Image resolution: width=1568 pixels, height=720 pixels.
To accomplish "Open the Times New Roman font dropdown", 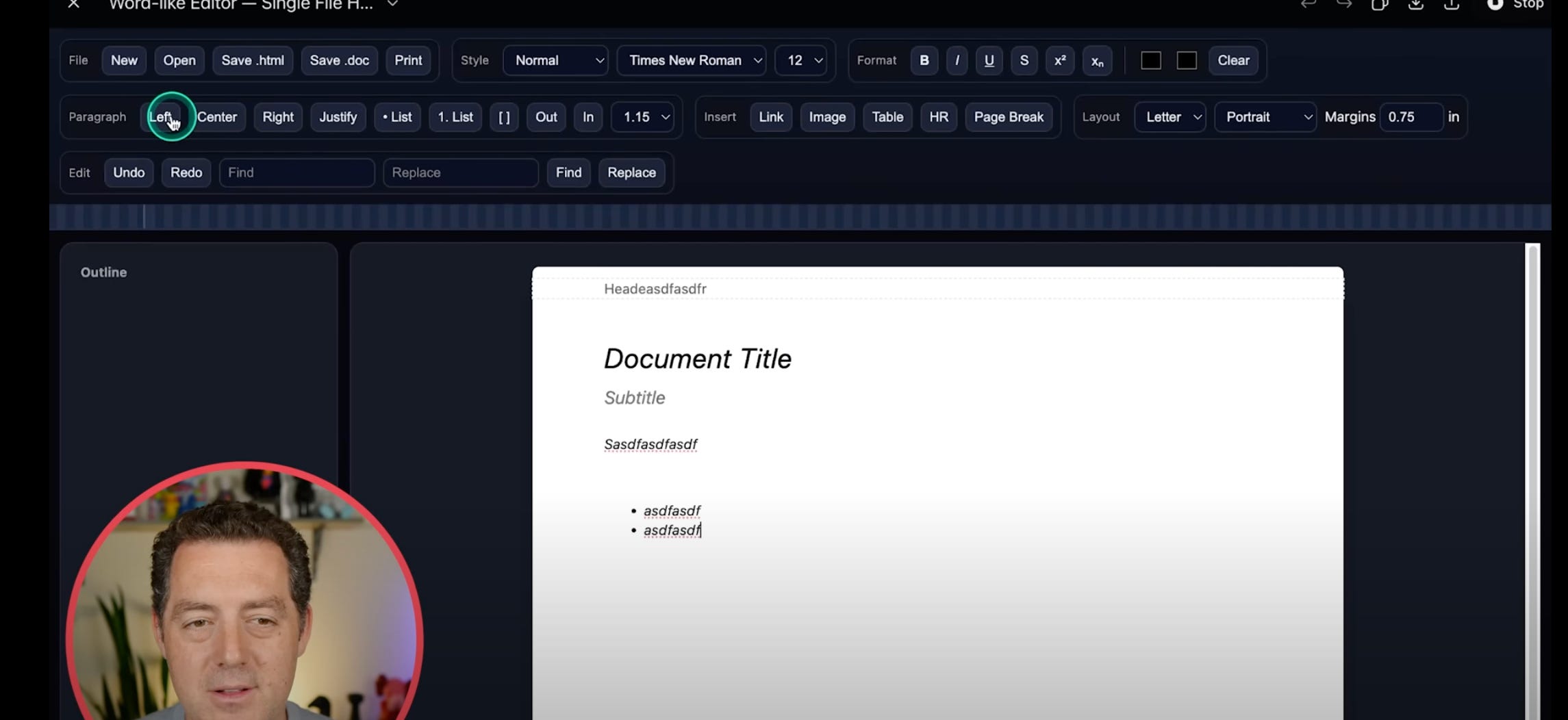I will (x=692, y=60).
